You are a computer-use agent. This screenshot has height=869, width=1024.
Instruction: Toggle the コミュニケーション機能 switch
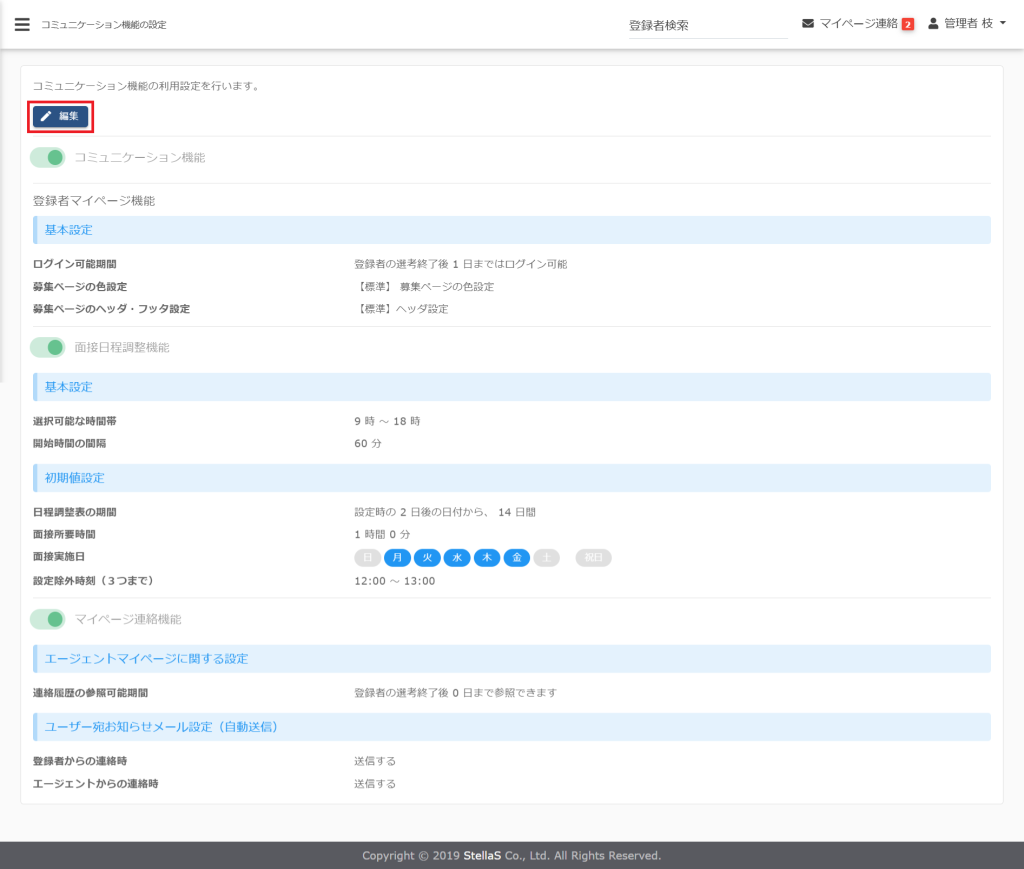click(x=48, y=158)
